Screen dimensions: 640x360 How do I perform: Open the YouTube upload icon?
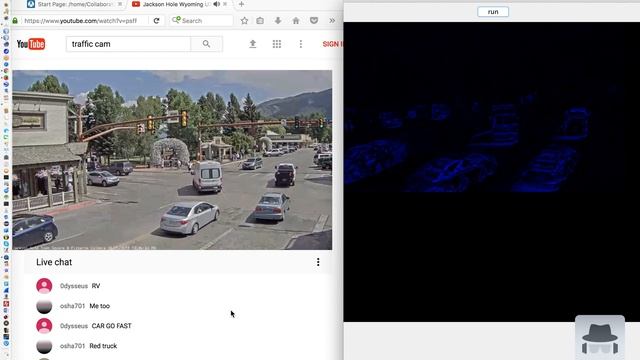coord(253,44)
